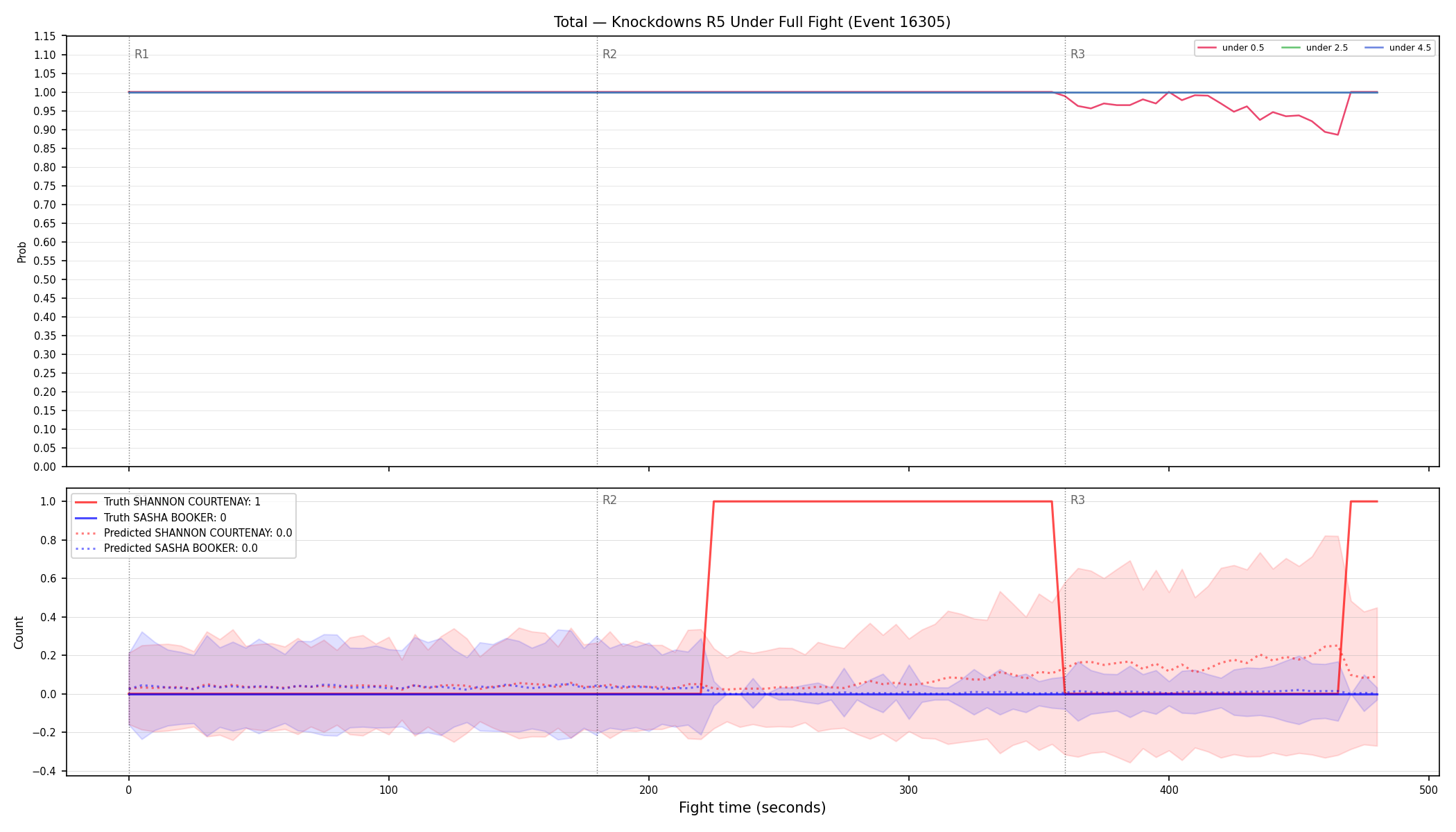Image resolution: width=1456 pixels, height=832 pixels.
Task: Click the 0.85 tick on the Prob axis
Action: click(x=45, y=148)
